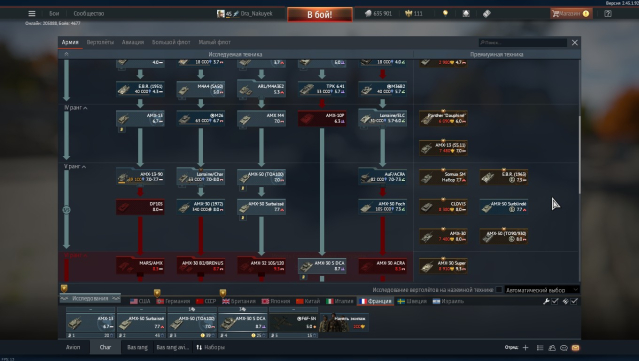639x361 pixels.
Task: Open the chat bubble icon in bottom bar
Action: (x=564, y=348)
